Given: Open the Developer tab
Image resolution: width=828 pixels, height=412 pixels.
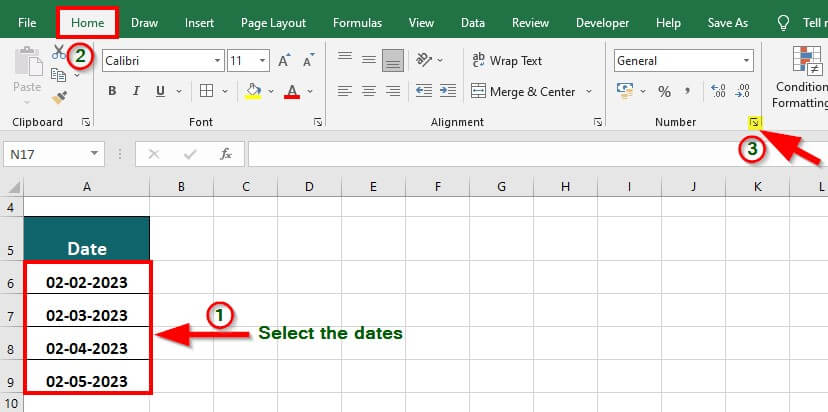Looking at the screenshot, I should pyautogui.click(x=603, y=23).
